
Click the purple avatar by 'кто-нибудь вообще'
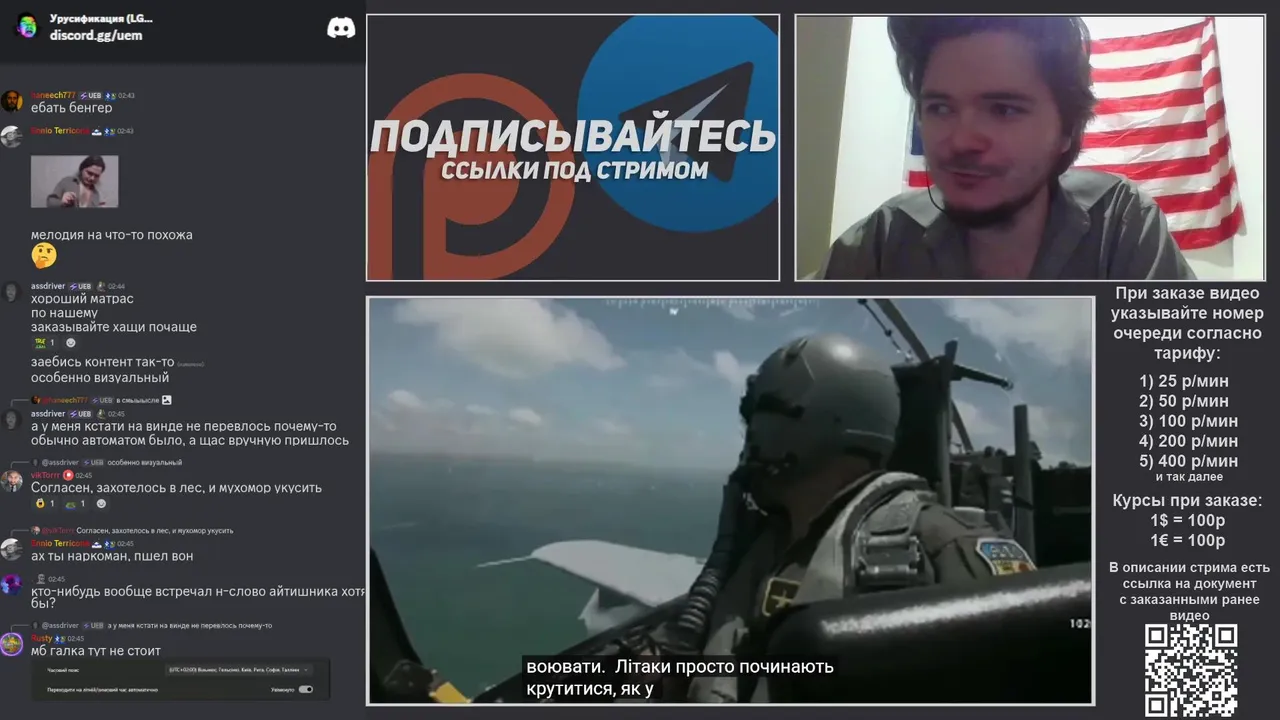pos(12,584)
